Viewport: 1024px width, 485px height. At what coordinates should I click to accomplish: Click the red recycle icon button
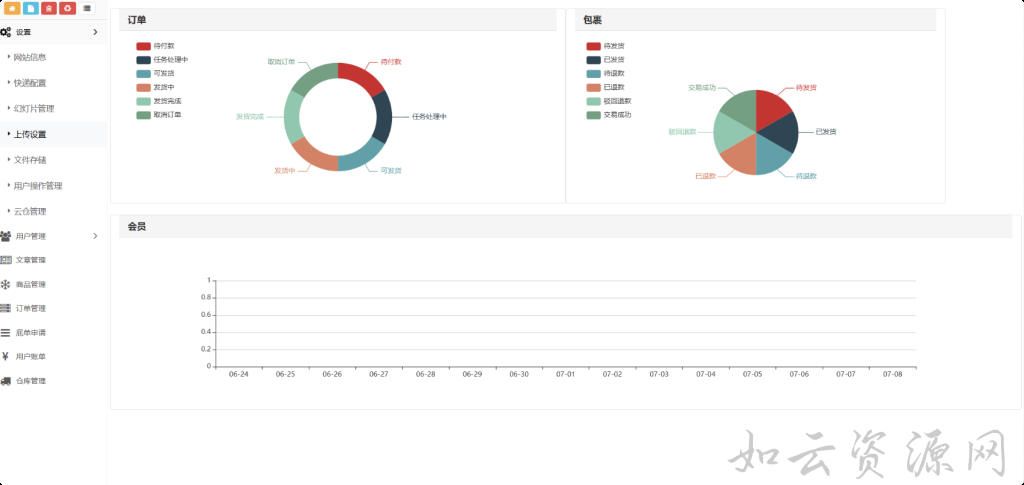click(x=67, y=9)
